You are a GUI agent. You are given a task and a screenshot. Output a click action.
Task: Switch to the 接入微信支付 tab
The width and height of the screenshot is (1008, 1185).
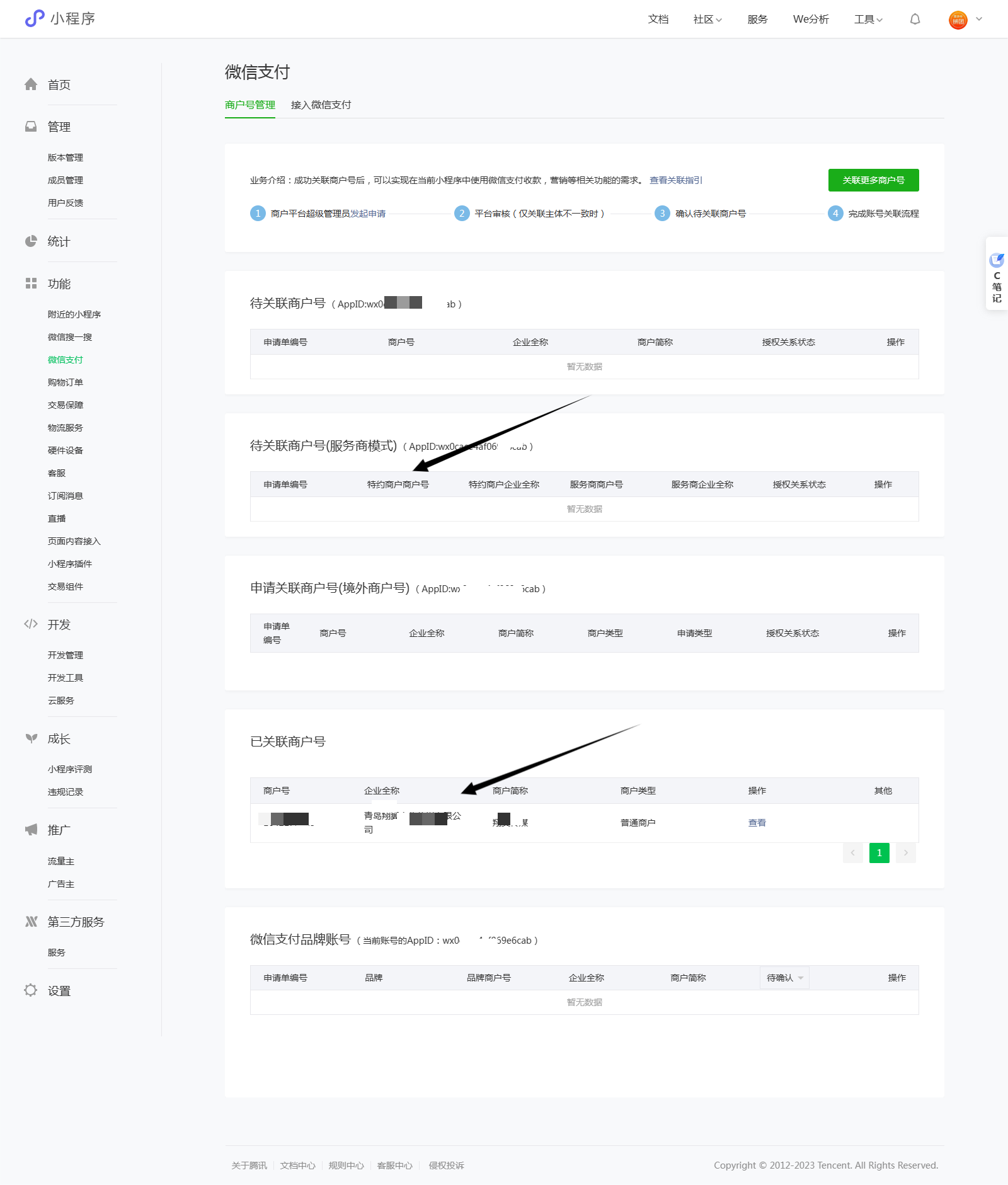[321, 105]
